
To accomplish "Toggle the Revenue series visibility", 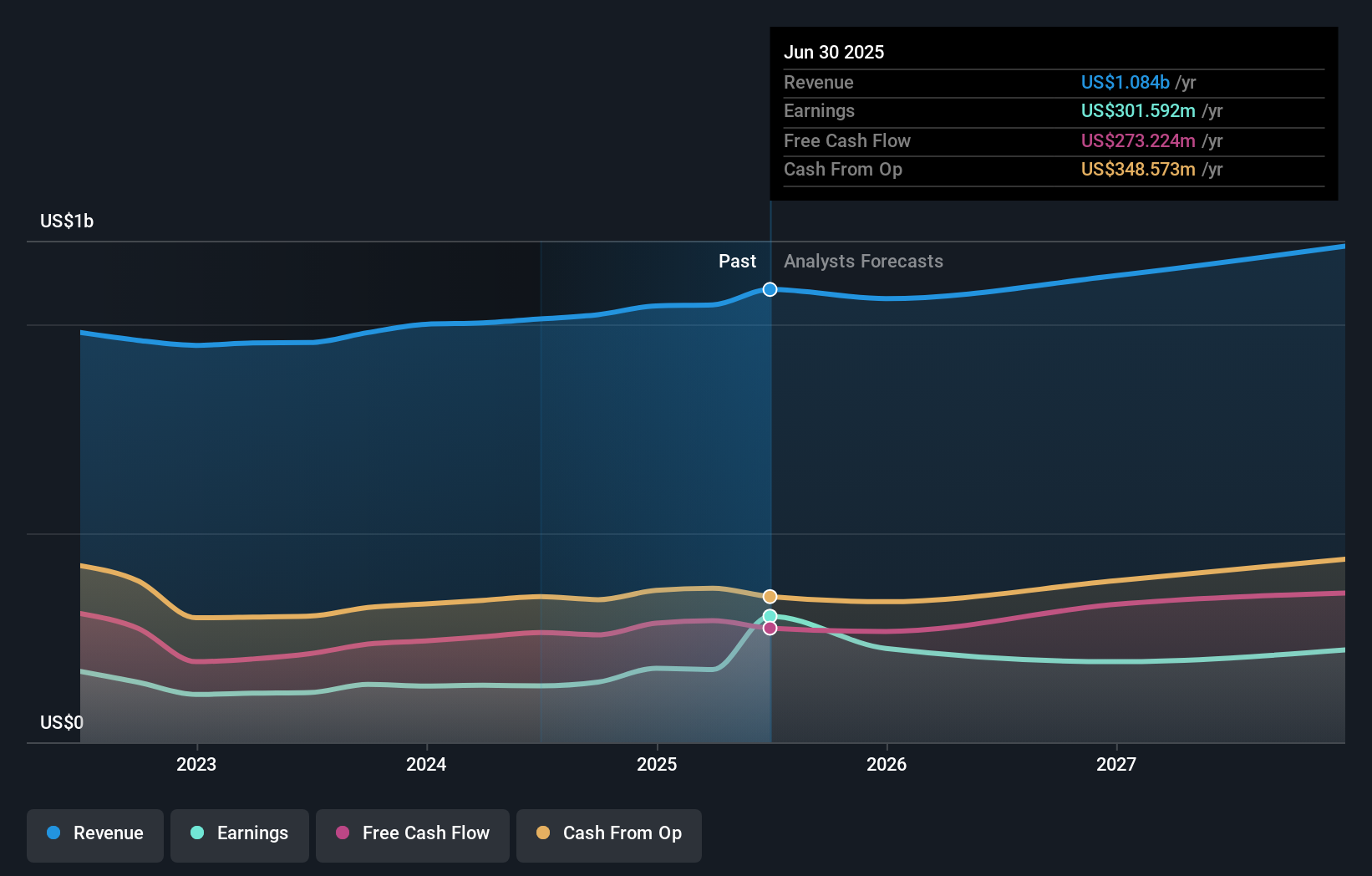I will 94,833.
